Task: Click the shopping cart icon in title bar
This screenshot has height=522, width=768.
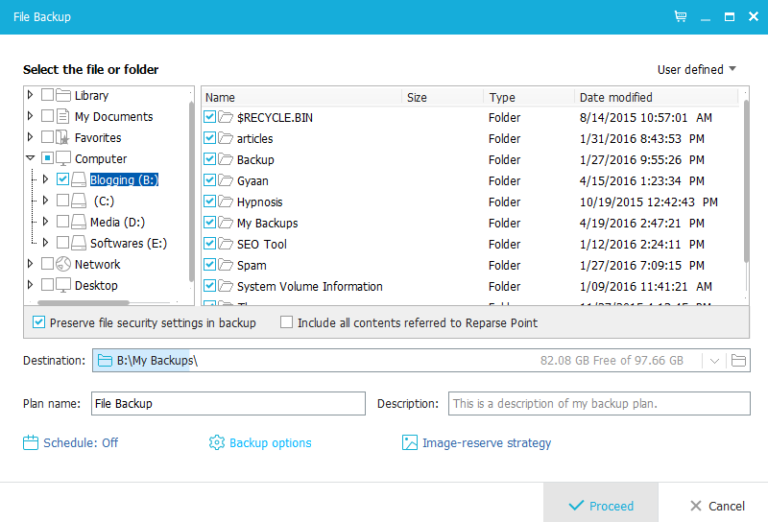Action: [681, 17]
